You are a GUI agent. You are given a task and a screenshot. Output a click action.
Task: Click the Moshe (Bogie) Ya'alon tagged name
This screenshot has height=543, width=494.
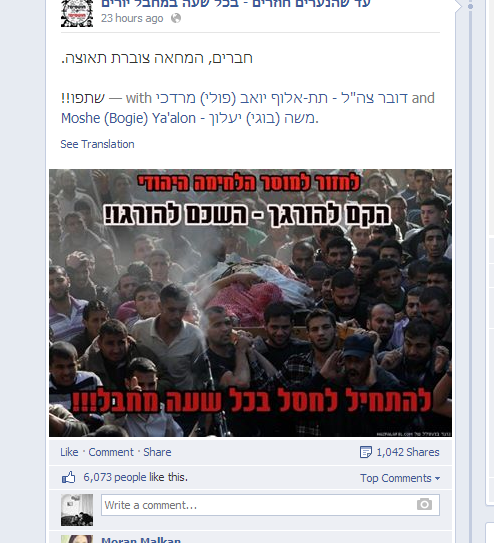click(x=189, y=118)
